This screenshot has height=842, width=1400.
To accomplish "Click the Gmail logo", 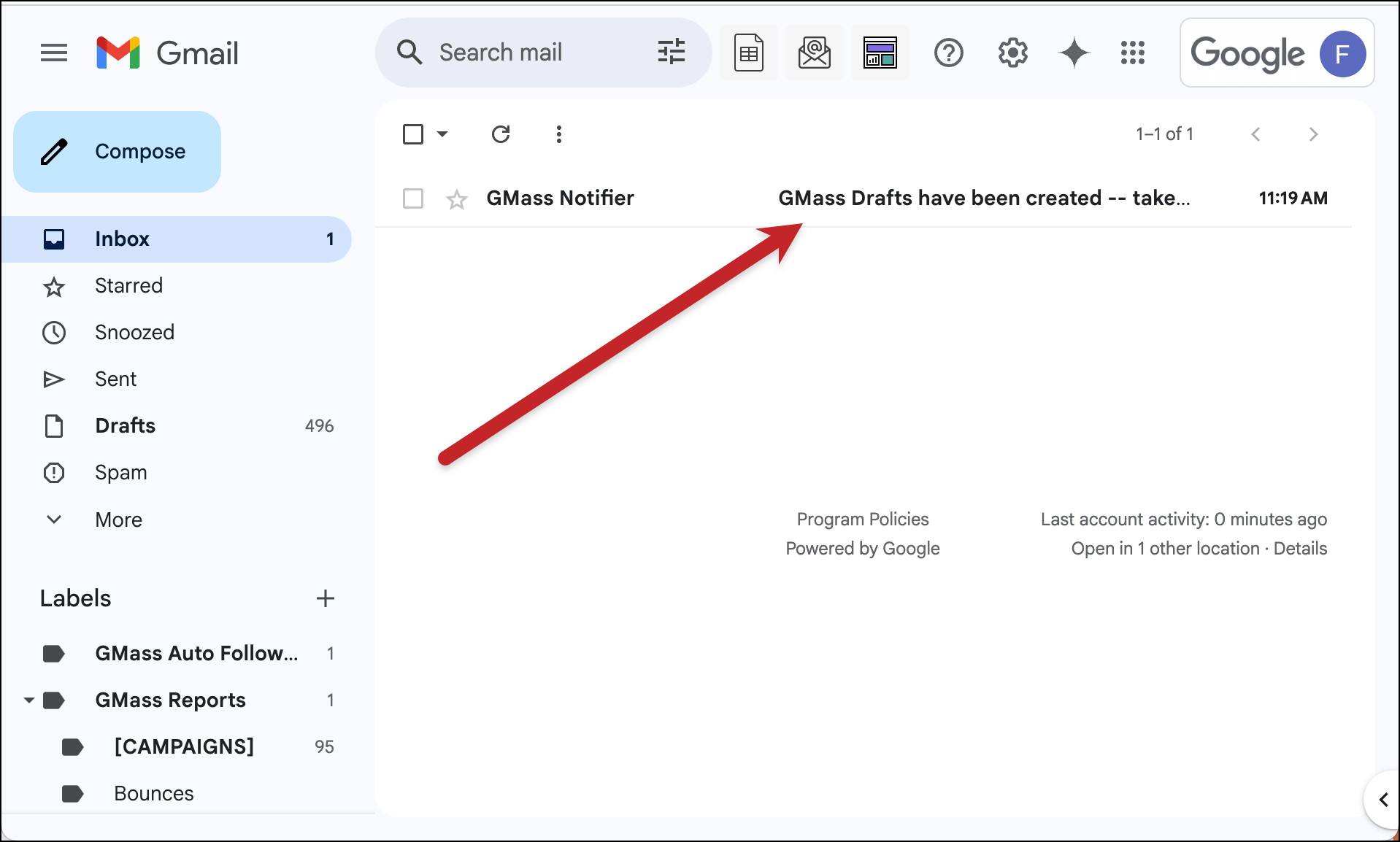I will [167, 53].
